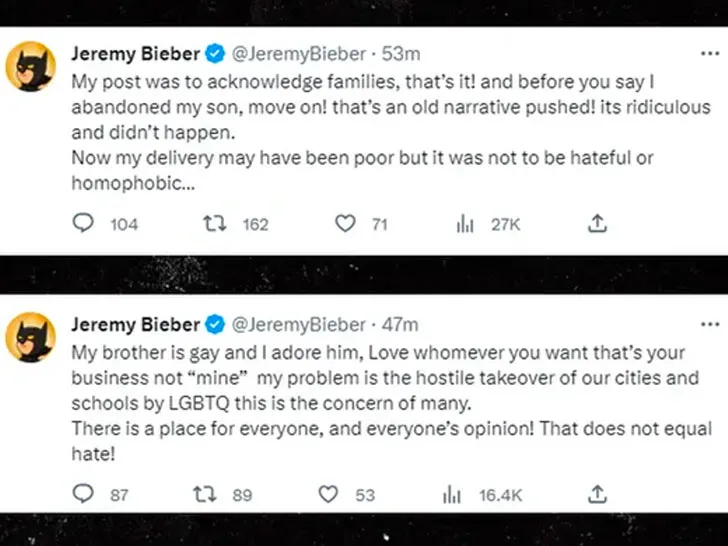This screenshot has width=728, height=546.
Task: Open more options on the second tweet
Action: point(709,324)
